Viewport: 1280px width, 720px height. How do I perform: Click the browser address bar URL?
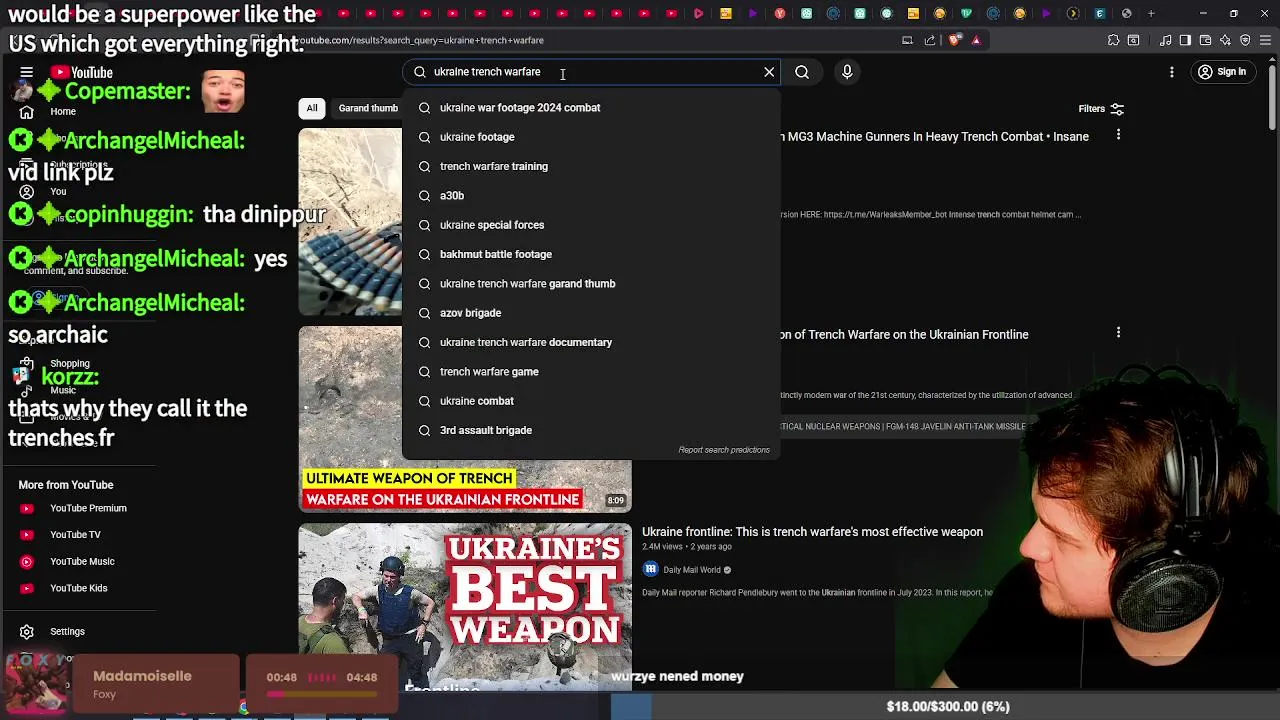[420, 40]
